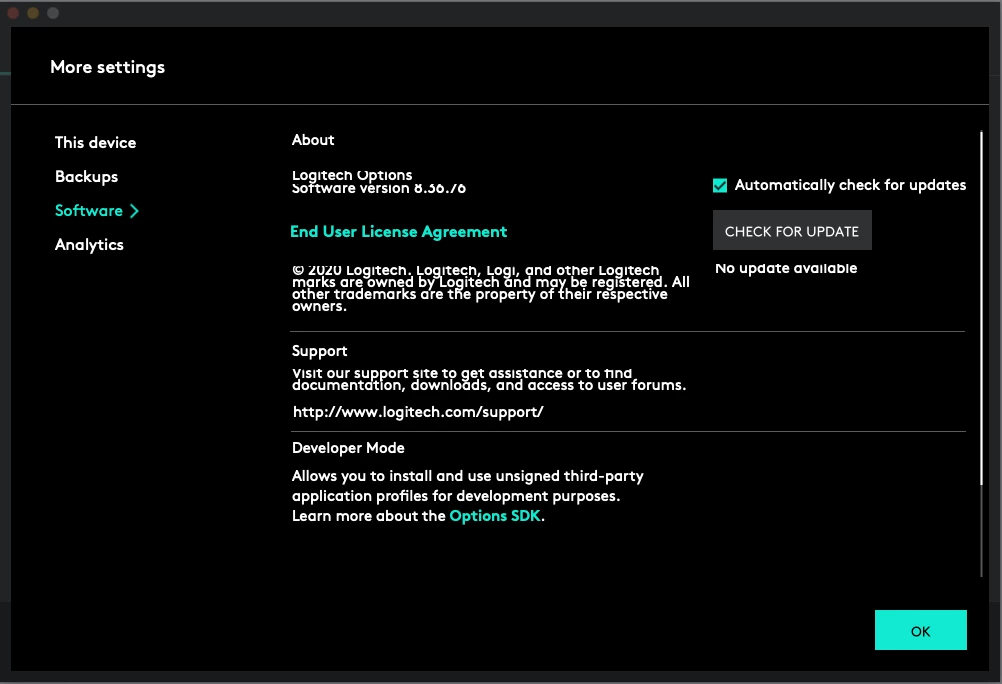Screen dimensions: 1002x684
Task: Toggle Automatically check for updates checkbox
Action: click(x=720, y=185)
